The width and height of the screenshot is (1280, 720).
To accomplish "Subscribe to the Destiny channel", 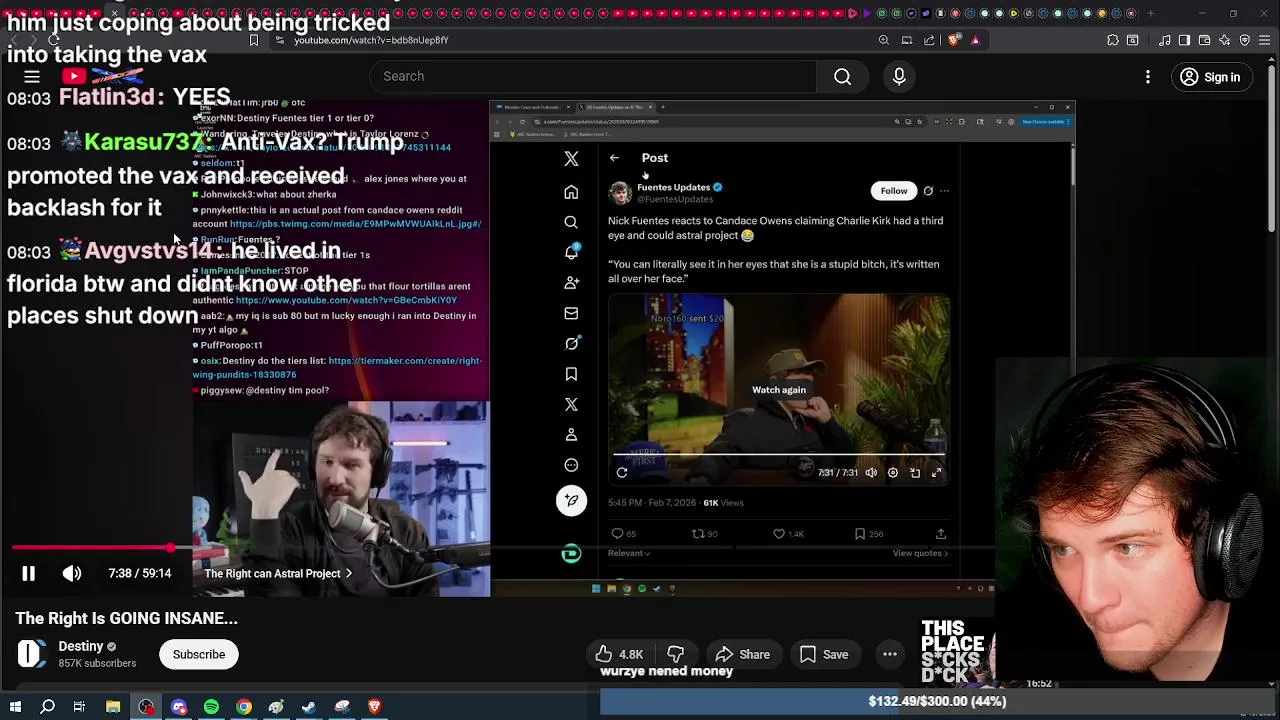I will click(199, 654).
